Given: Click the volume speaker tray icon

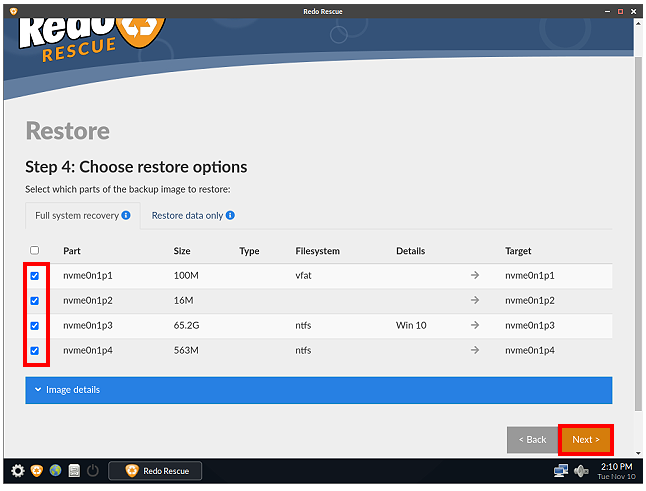Looking at the screenshot, I should [581, 470].
